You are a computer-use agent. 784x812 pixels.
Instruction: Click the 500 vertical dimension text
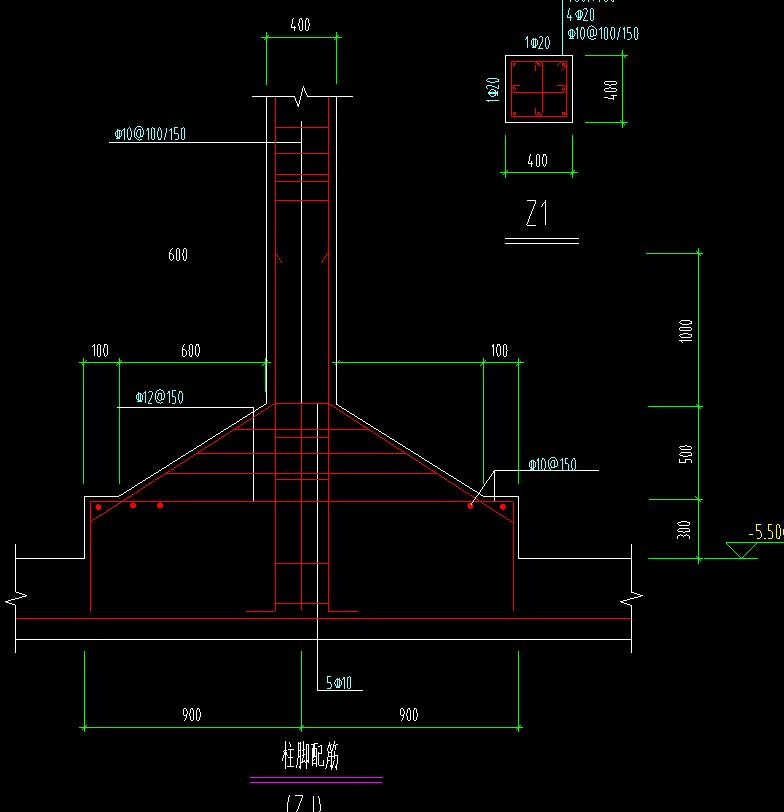click(x=685, y=453)
